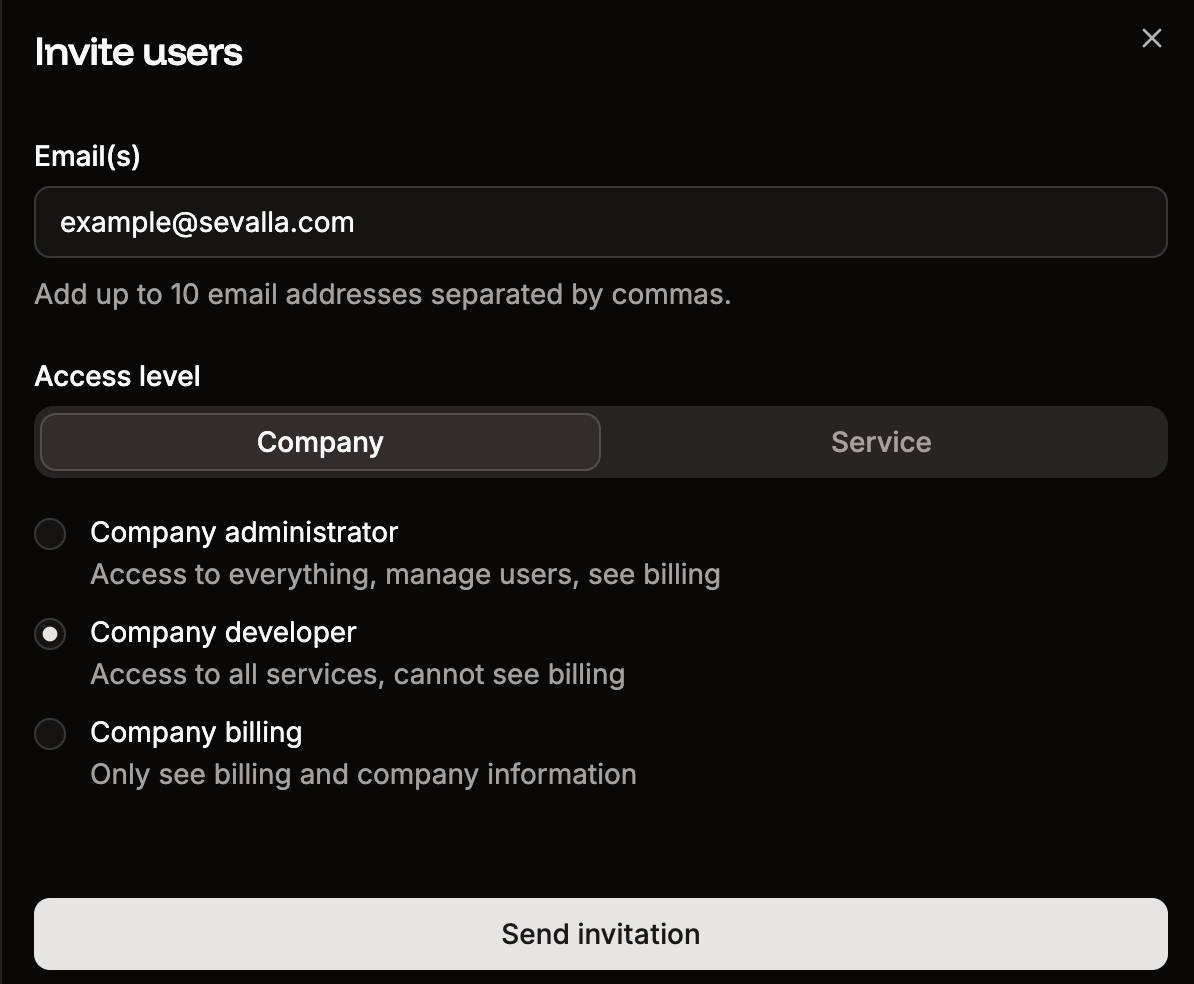This screenshot has height=984, width=1194.
Task: Click the unselected Company billing radio circle
Action: pyautogui.click(x=50, y=734)
